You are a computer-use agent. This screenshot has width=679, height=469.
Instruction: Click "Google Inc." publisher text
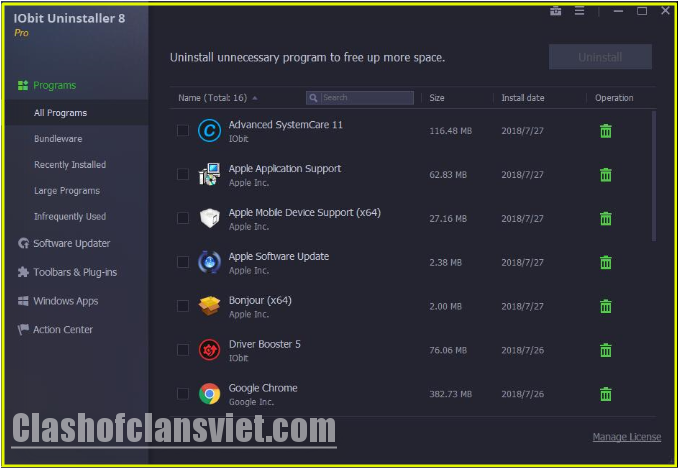[251, 402]
